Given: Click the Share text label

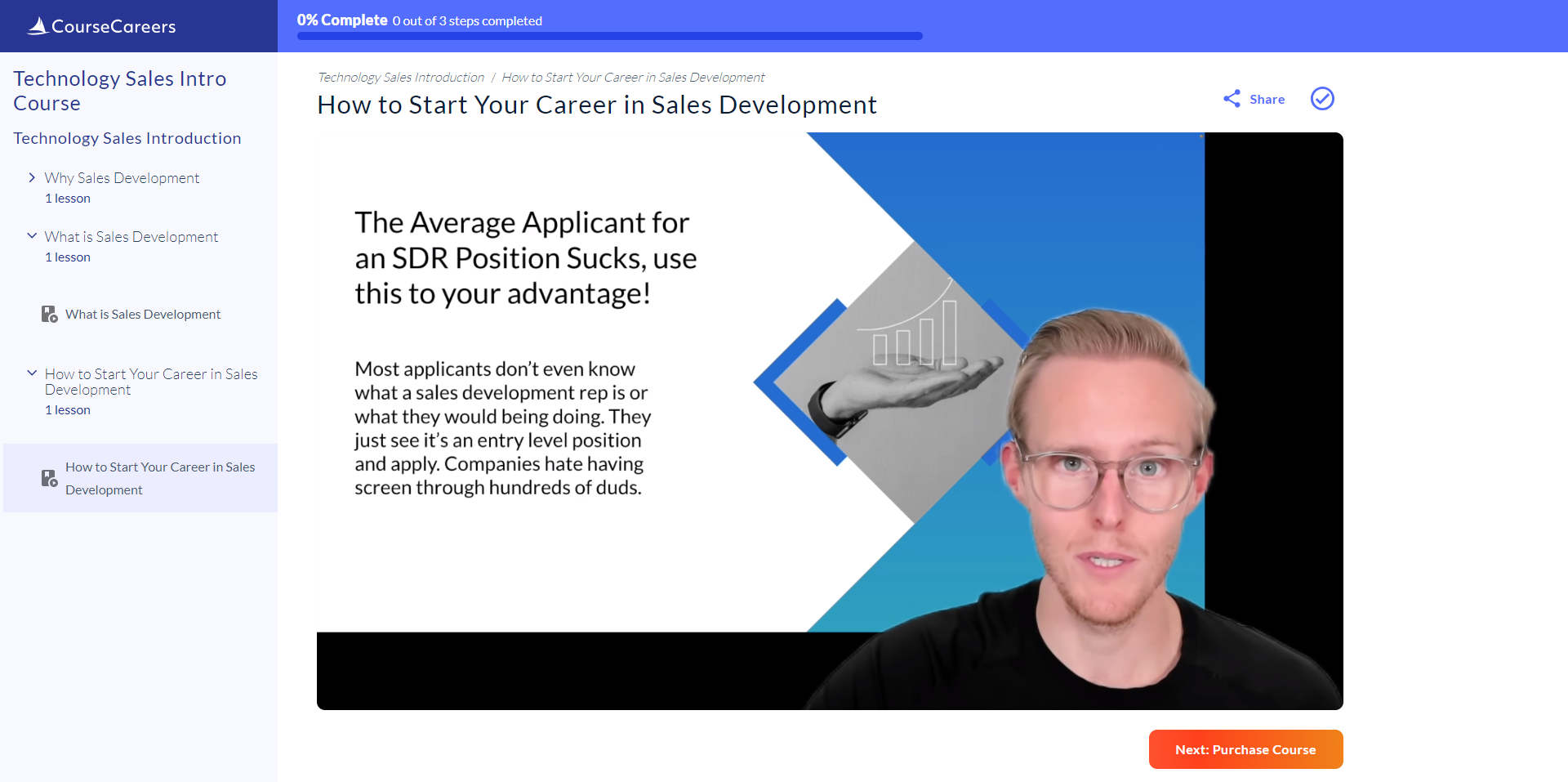Looking at the screenshot, I should pyautogui.click(x=1267, y=99).
